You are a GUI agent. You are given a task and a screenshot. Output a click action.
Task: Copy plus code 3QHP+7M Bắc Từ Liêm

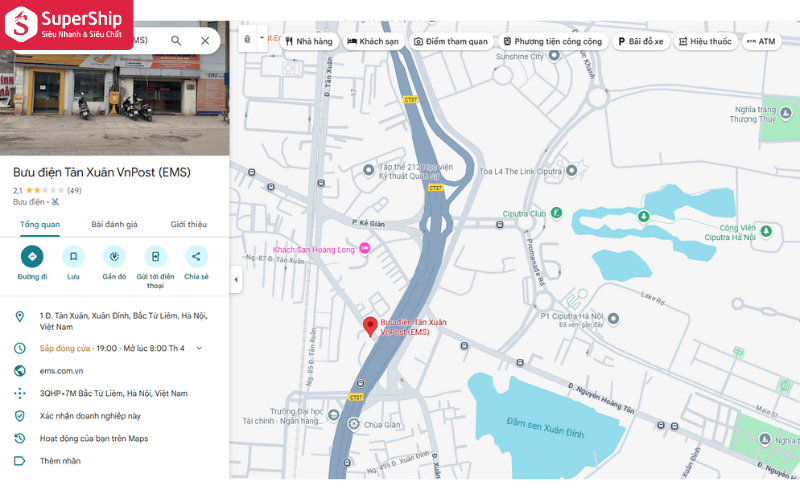click(115, 393)
